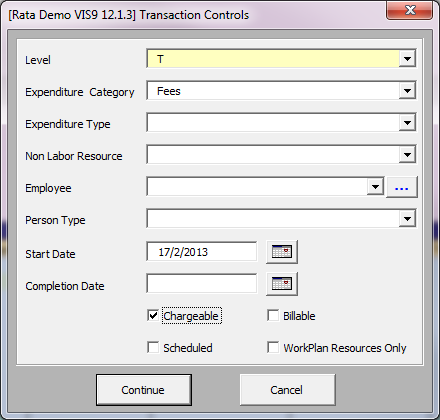Expand the Expenditure Type dropdown list
Viewport: 440px width, 420px height.
407,123
